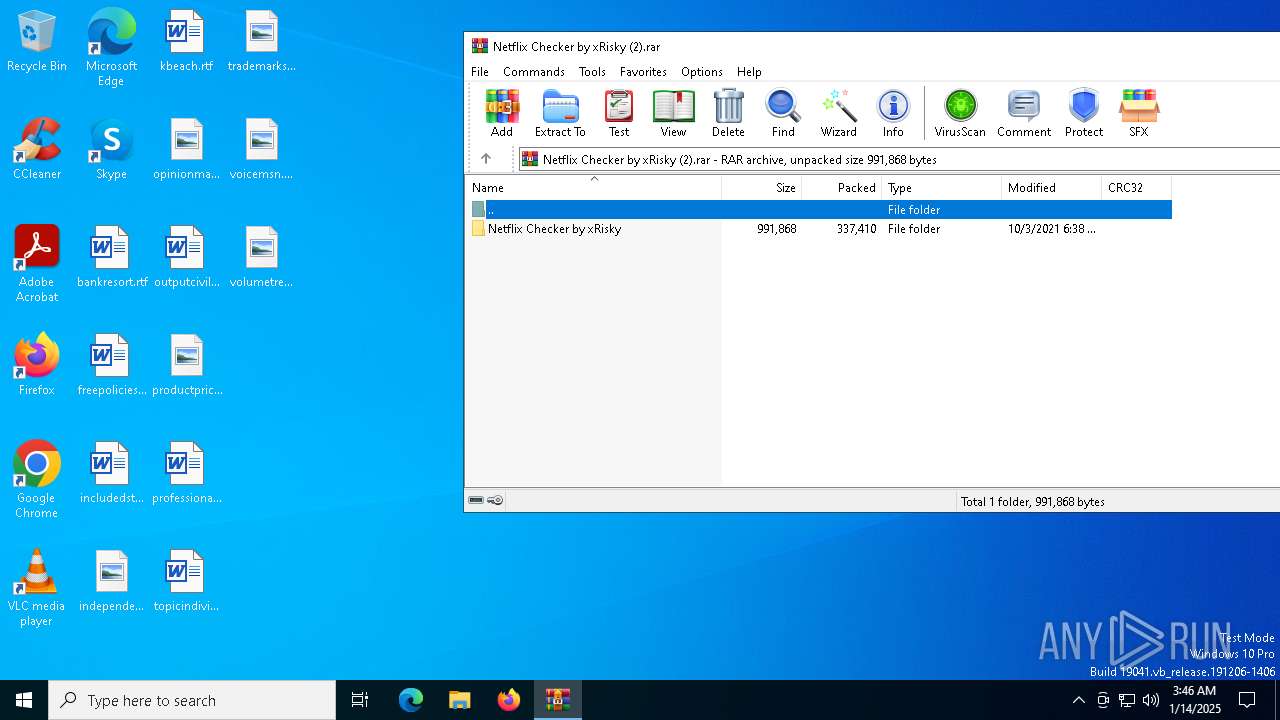Viewport: 1280px width, 720px height.
Task: Open the notification center icon
Action: (1247, 700)
